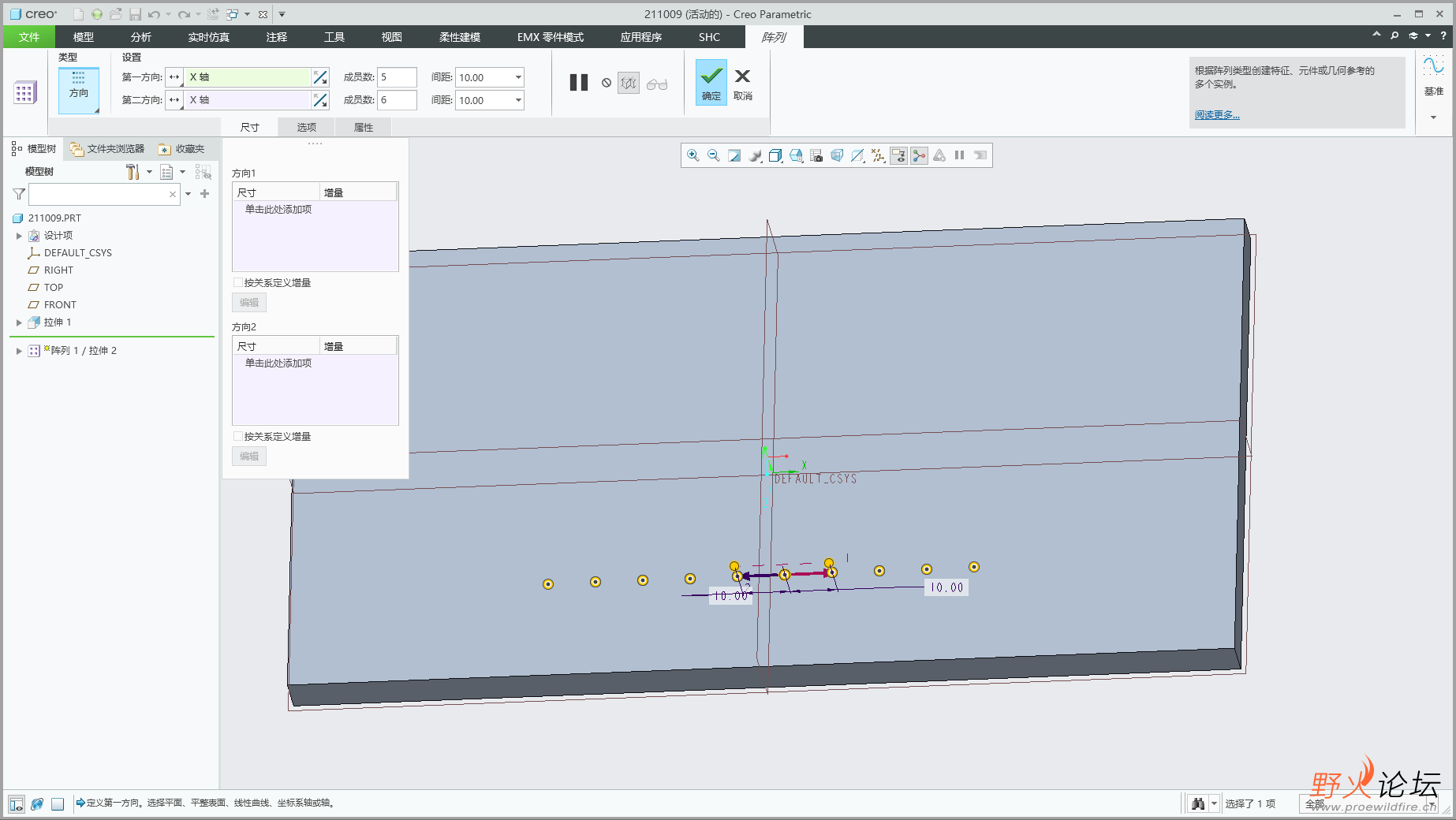1456x820 pixels.
Task: Click the model tree search field
Action: point(99,194)
